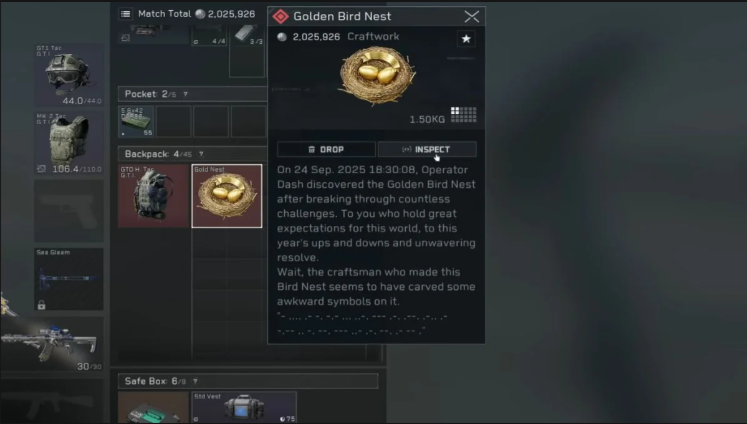
Task: Click the lock icon on Sea Gleam slot
Action: click(x=41, y=305)
